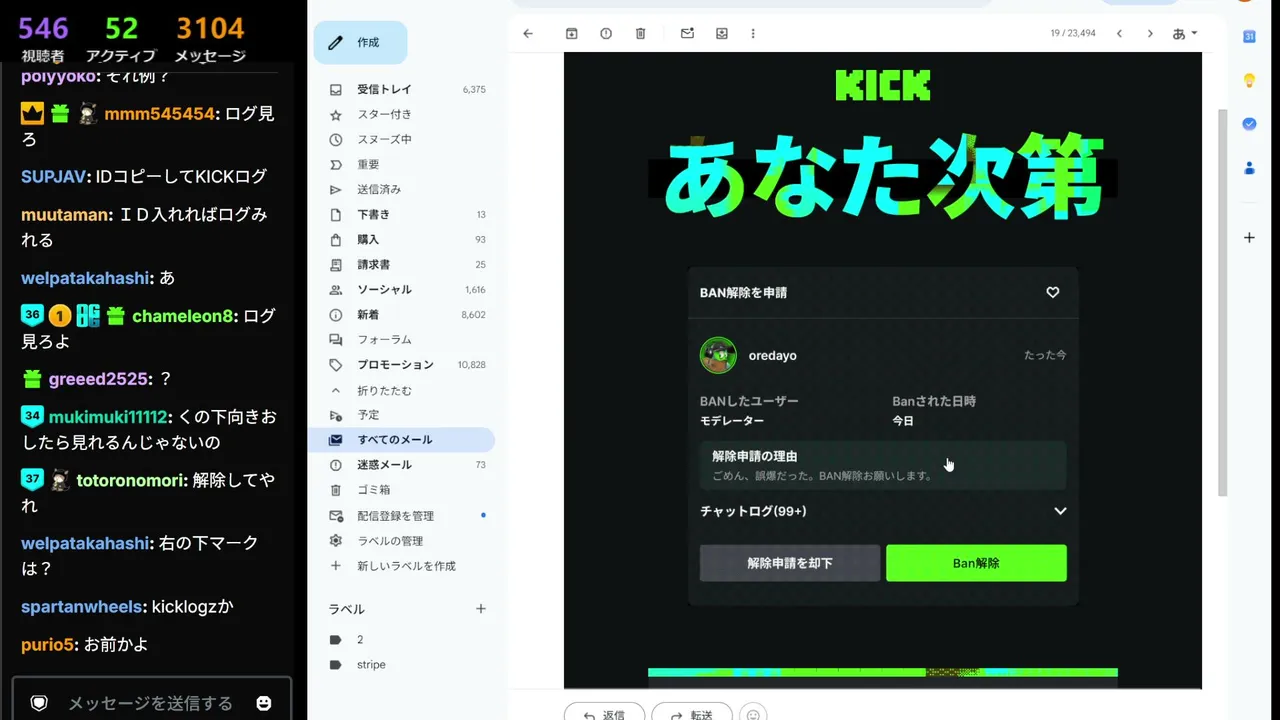This screenshot has width=1280, height=720.
Task: Click the 解除申請を却下 button
Action: [790, 563]
